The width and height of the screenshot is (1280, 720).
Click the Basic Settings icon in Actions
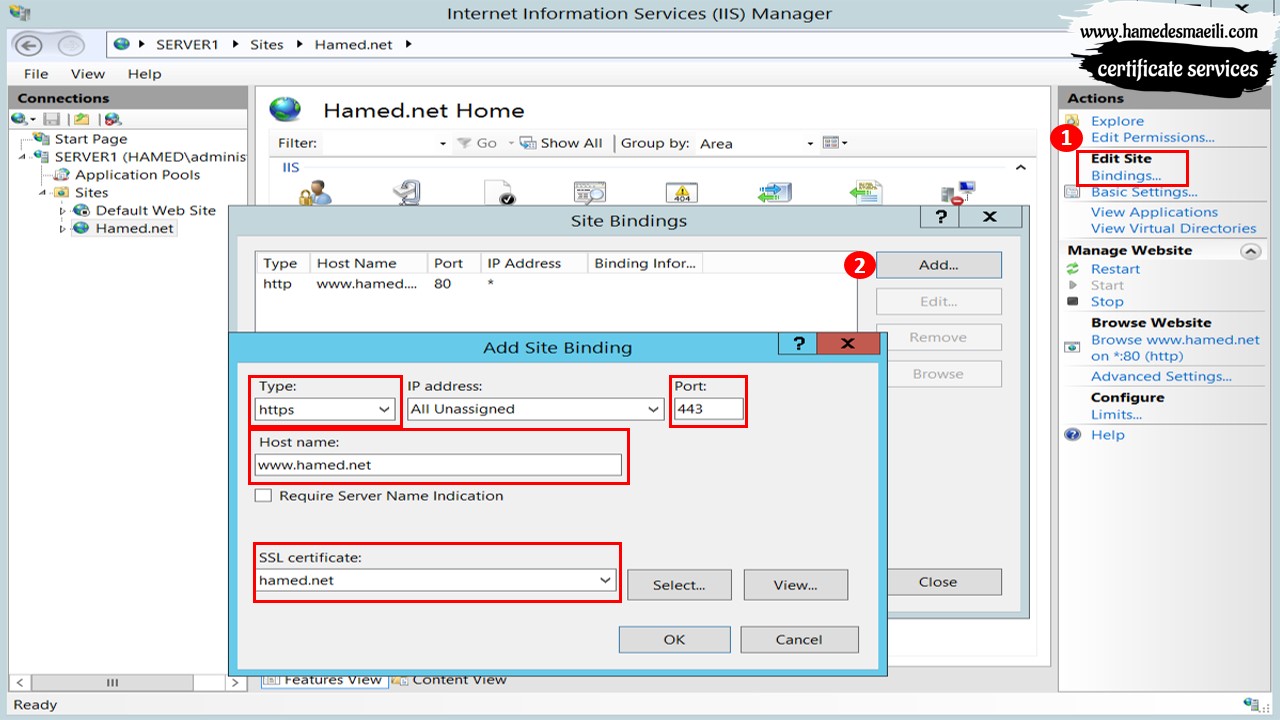click(x=1073, y=192)
